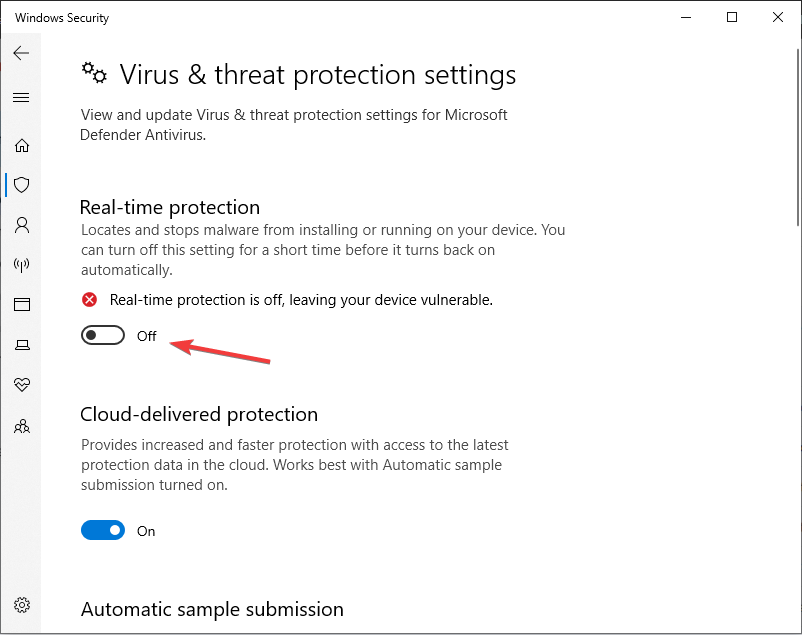This screenshot has height=635, width=802.
Task: Open Virus & threat protection shield icon
Action: [x=21, y=185]
